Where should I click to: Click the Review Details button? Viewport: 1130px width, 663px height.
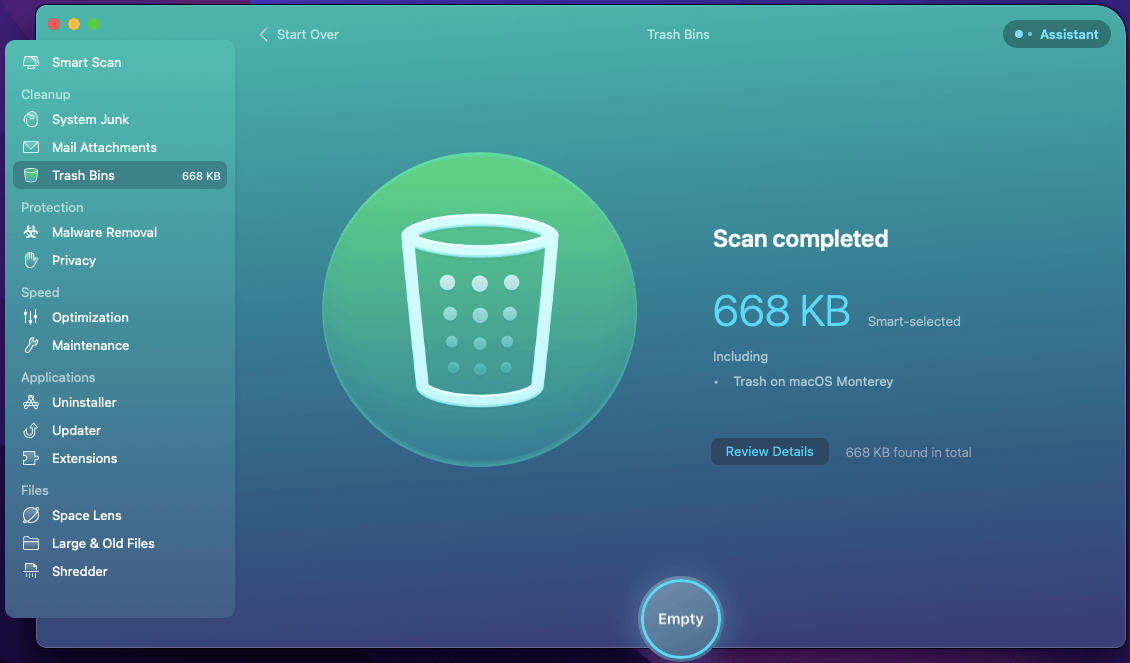tap(769, 451)
